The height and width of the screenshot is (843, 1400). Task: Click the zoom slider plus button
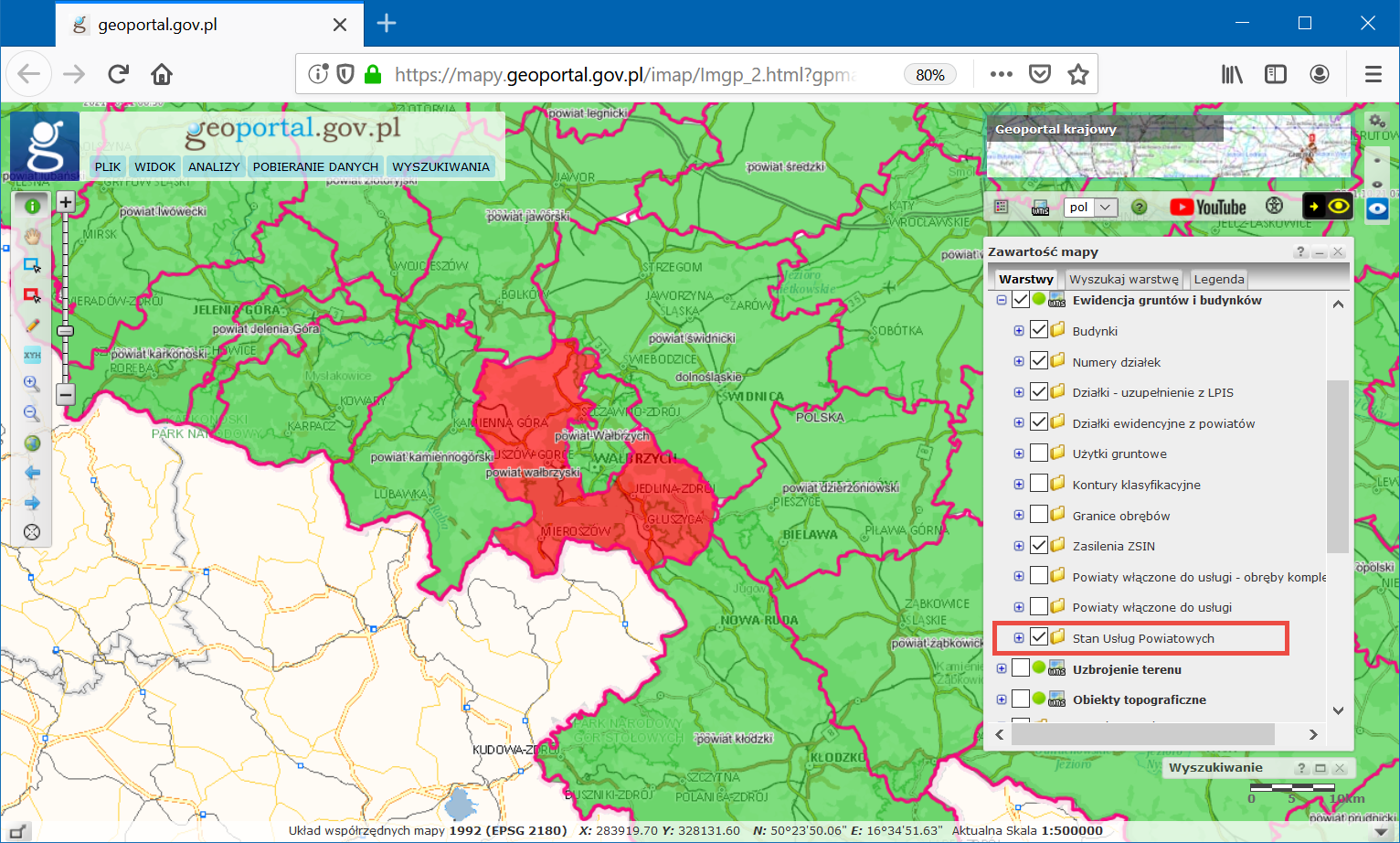(66, 202)
